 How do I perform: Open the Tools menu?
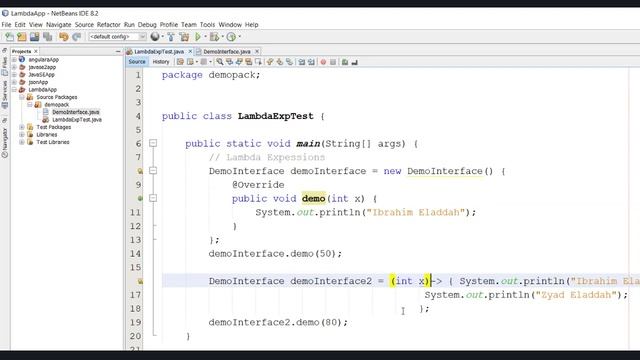pos(207,24)
